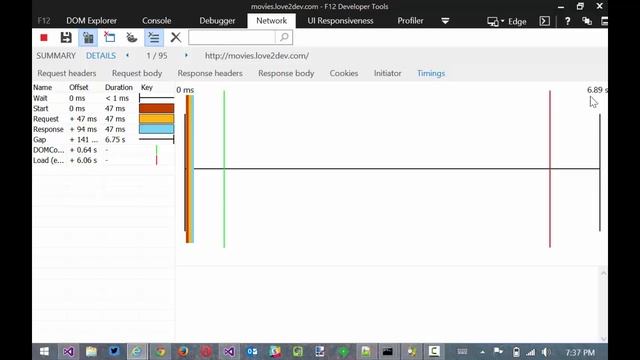Click the Request row in timings table
The image size is (640, 360).
point(104,119)
